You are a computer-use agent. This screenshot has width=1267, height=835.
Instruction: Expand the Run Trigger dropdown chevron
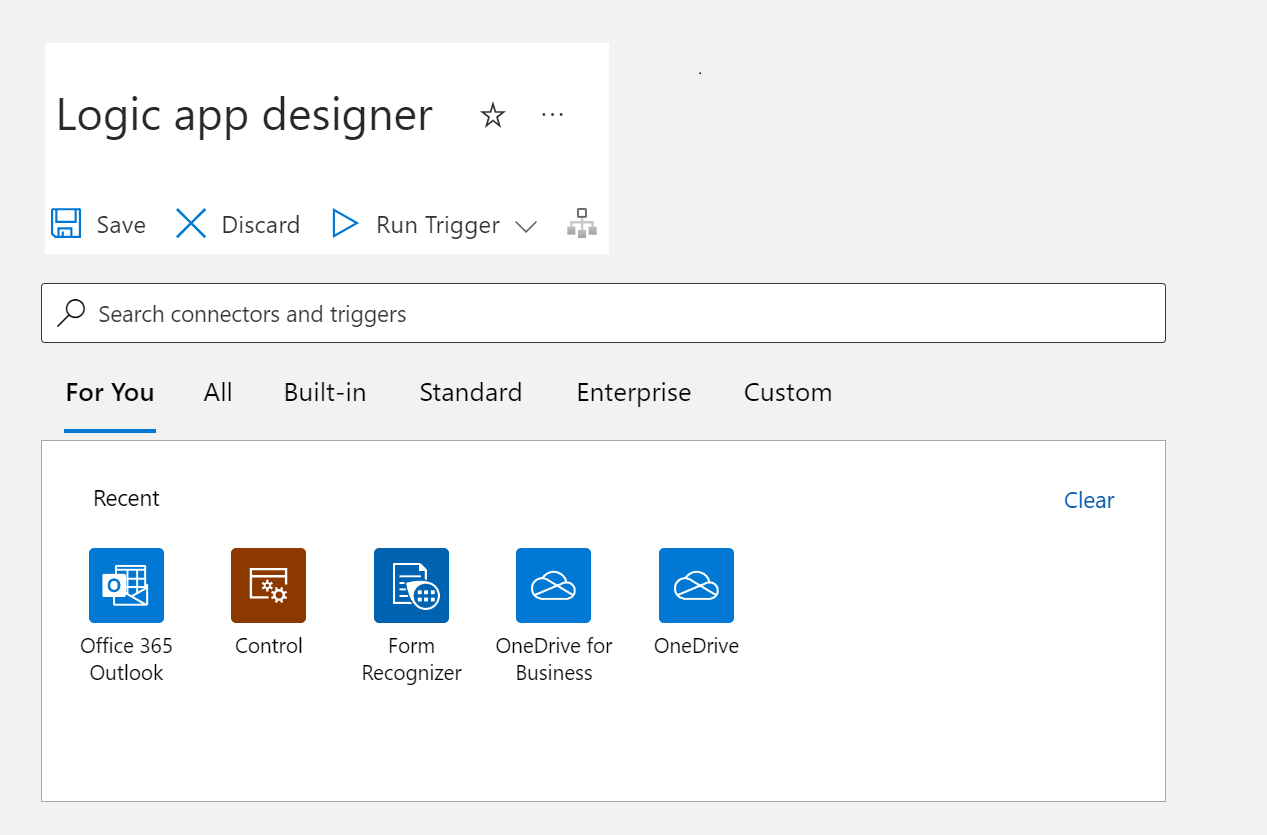[x=526, y=227]
